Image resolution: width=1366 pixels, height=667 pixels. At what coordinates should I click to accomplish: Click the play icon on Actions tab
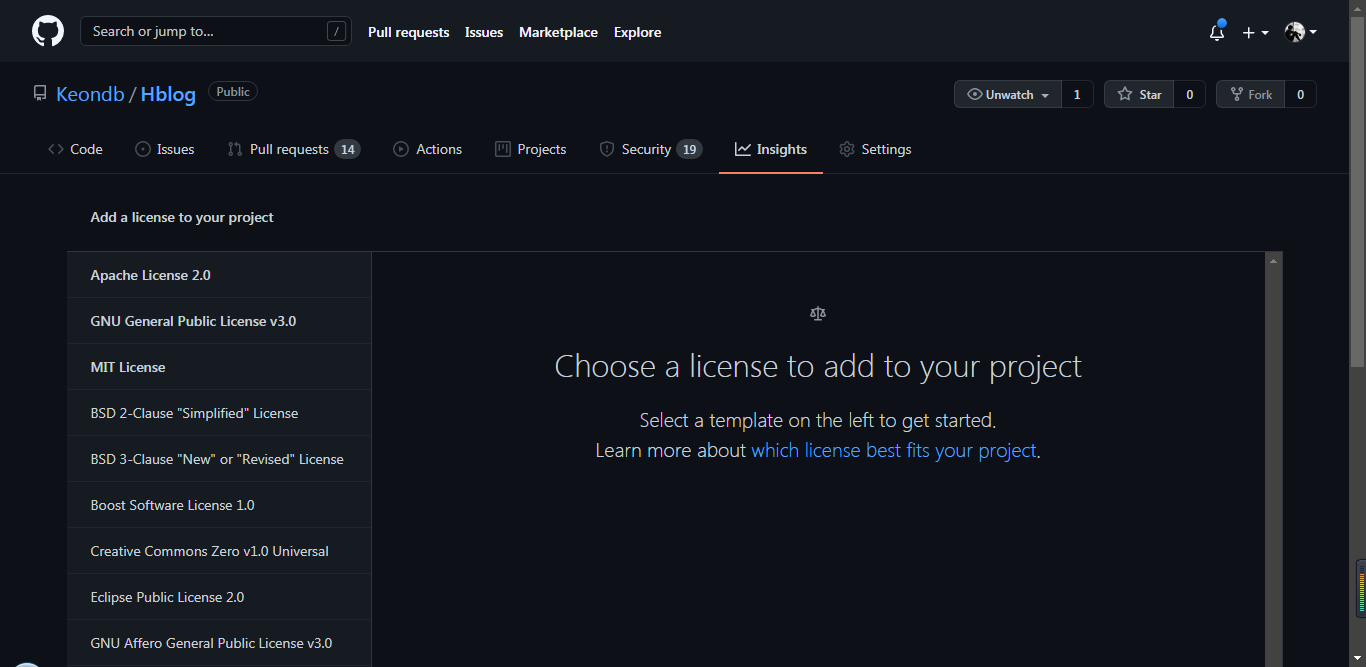[401, 149]
